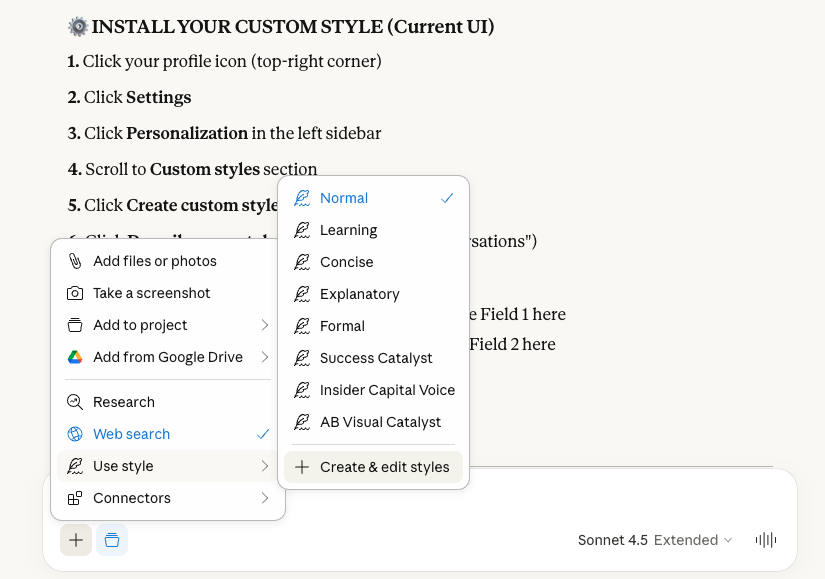Click the camera screenshot icon

75,293
